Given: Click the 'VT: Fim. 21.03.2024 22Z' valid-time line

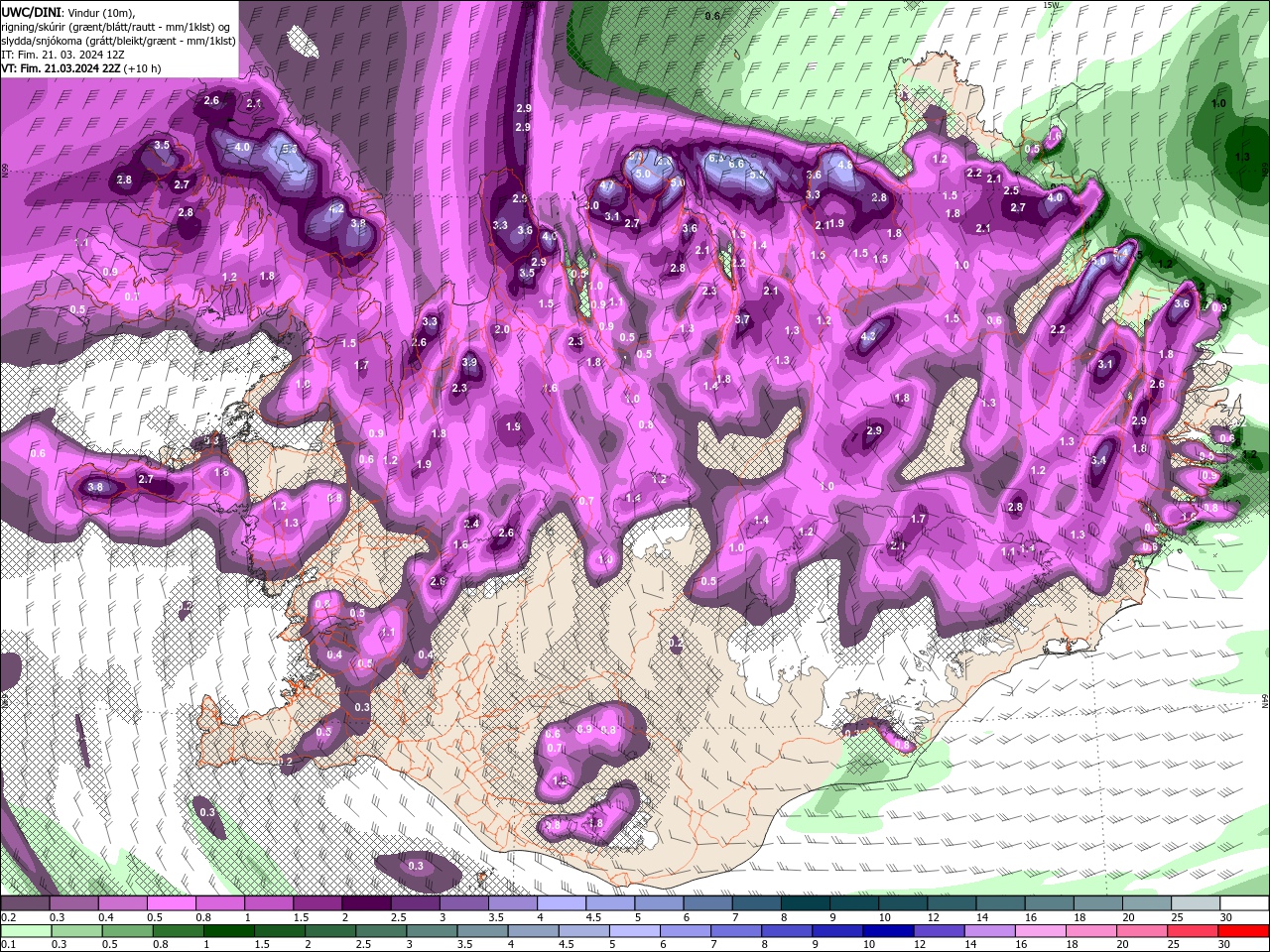Looking at the screenshot, I should click(61, 68).
